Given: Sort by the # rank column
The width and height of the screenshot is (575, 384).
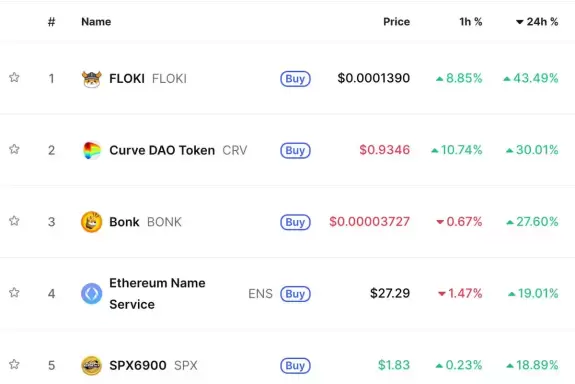Looking at the screenshot, I should click(51, 22).
